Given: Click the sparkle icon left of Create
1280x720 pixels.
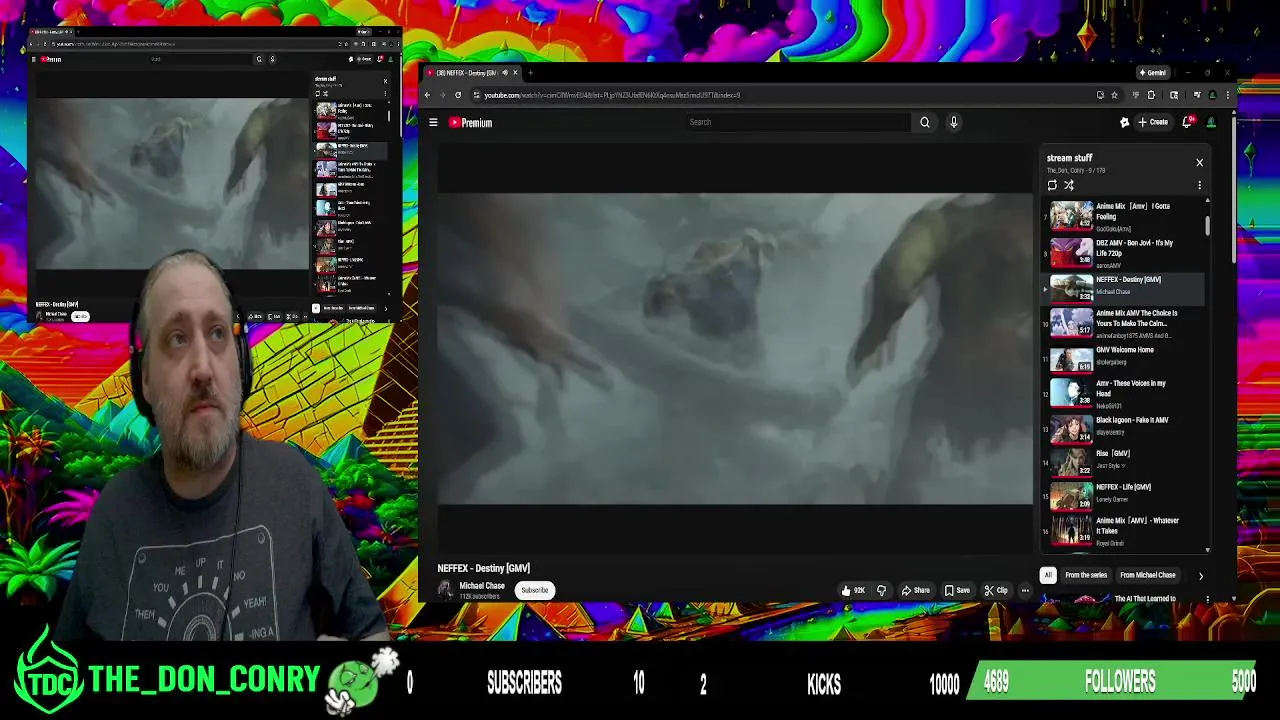Looking at the screenshot, I should (x=1124, y=122).
